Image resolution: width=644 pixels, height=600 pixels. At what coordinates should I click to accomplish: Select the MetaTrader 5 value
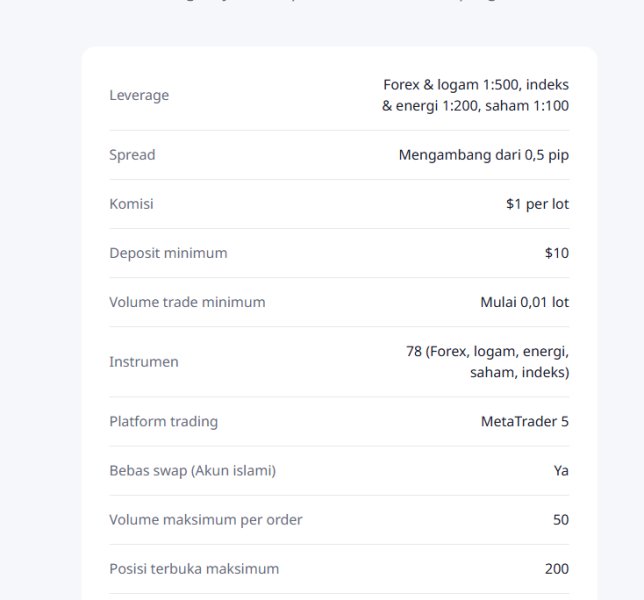point(525,421)
